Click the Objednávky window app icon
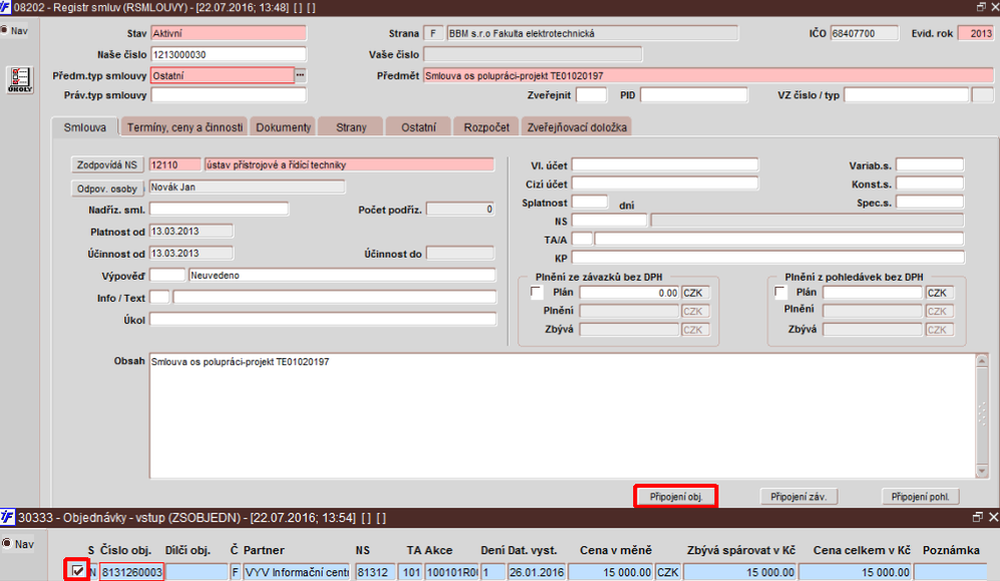This screenshot has height=581, width=1000. point(7,517)
